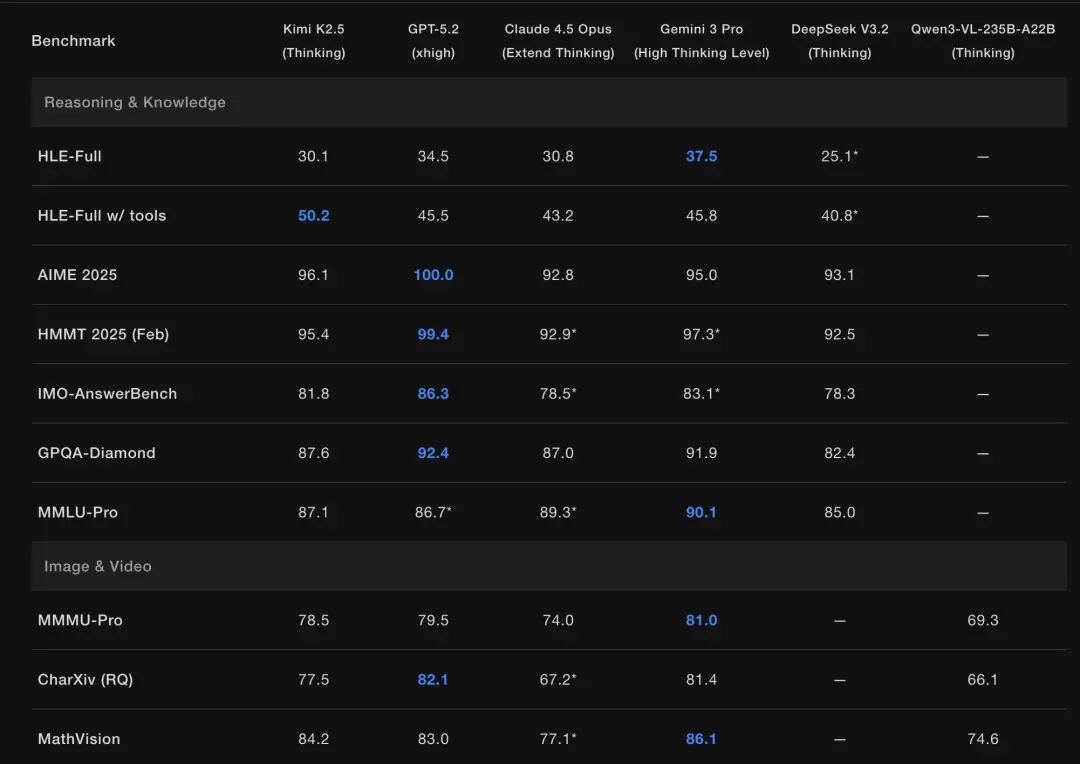Select the 87.6 Kimi GPQA-Diamond score

(313, 453)
